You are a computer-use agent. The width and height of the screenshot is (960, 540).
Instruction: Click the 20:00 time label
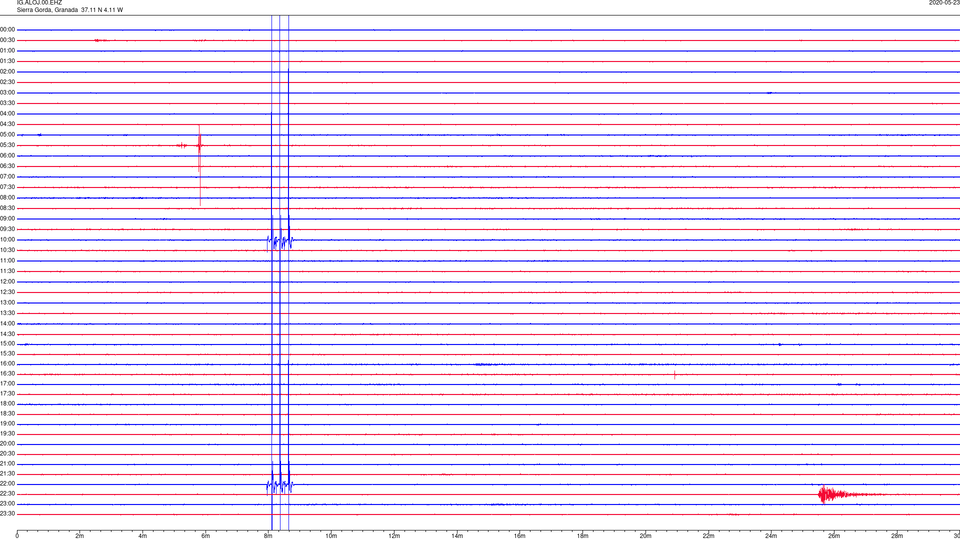click(x=7, y=443)
